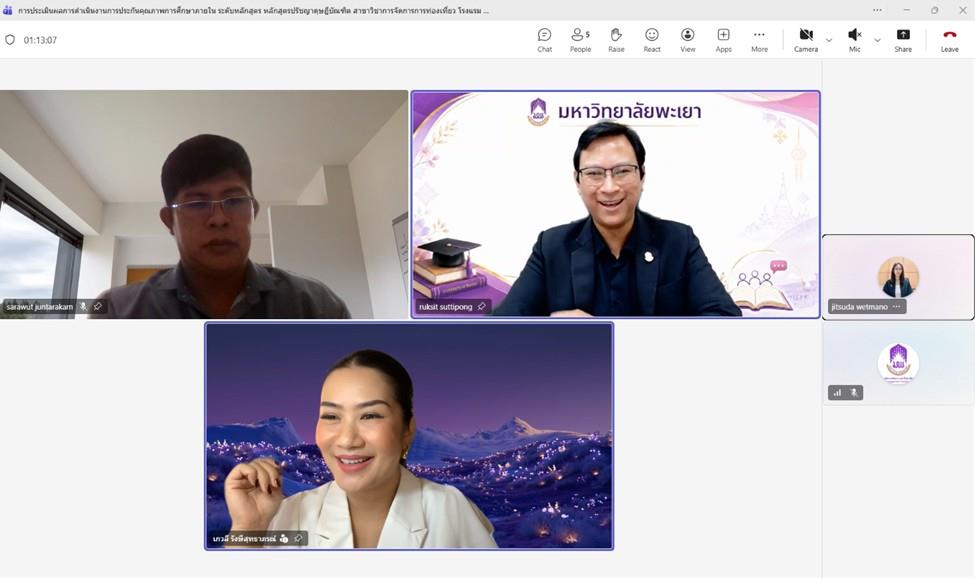Open the meeting Chat panel
This screenshot has height=579, width=975.
pyautogui.click(x=544, y=40)
